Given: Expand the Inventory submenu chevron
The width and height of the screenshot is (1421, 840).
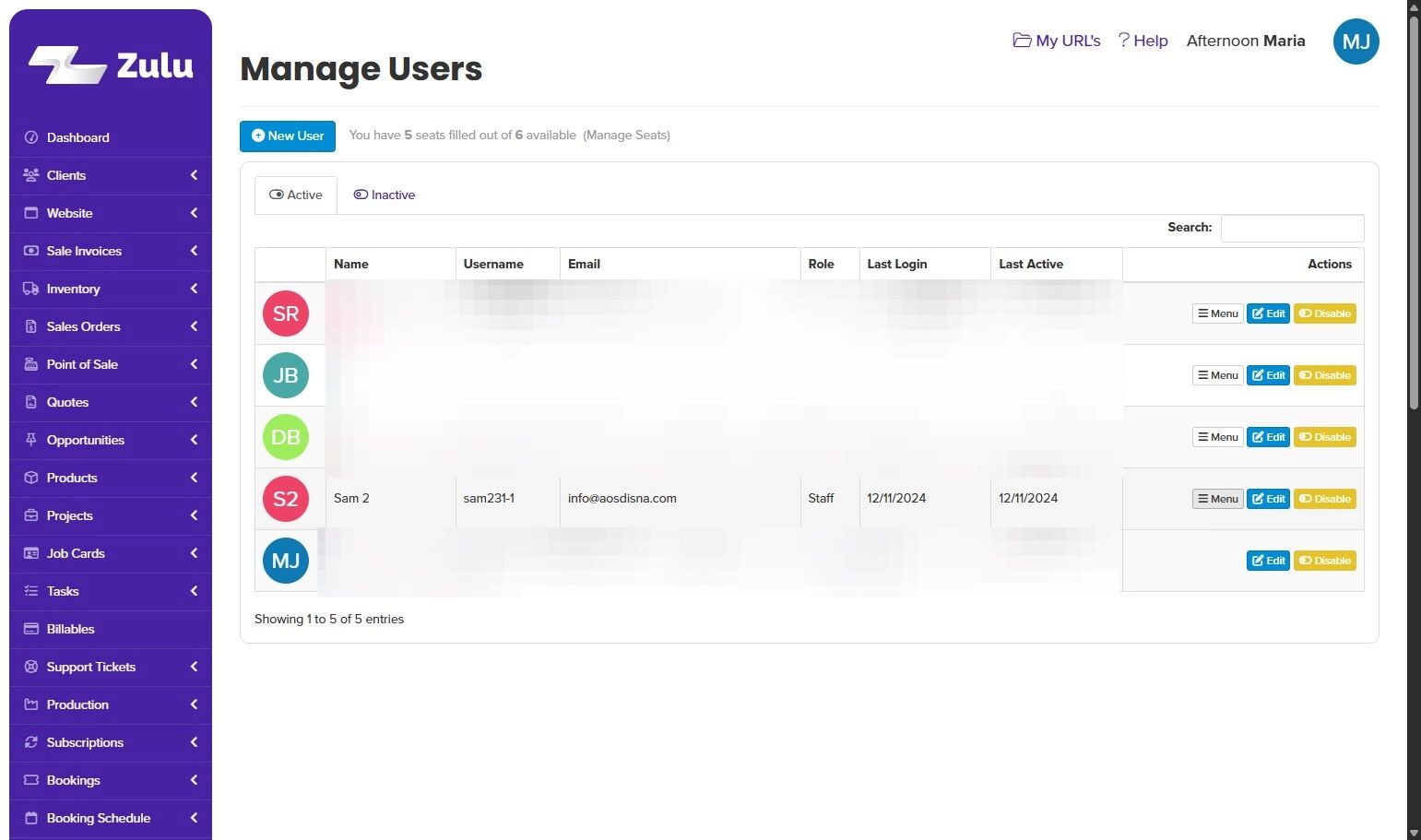Looking at the screenshot, I should tap(194, 289).
